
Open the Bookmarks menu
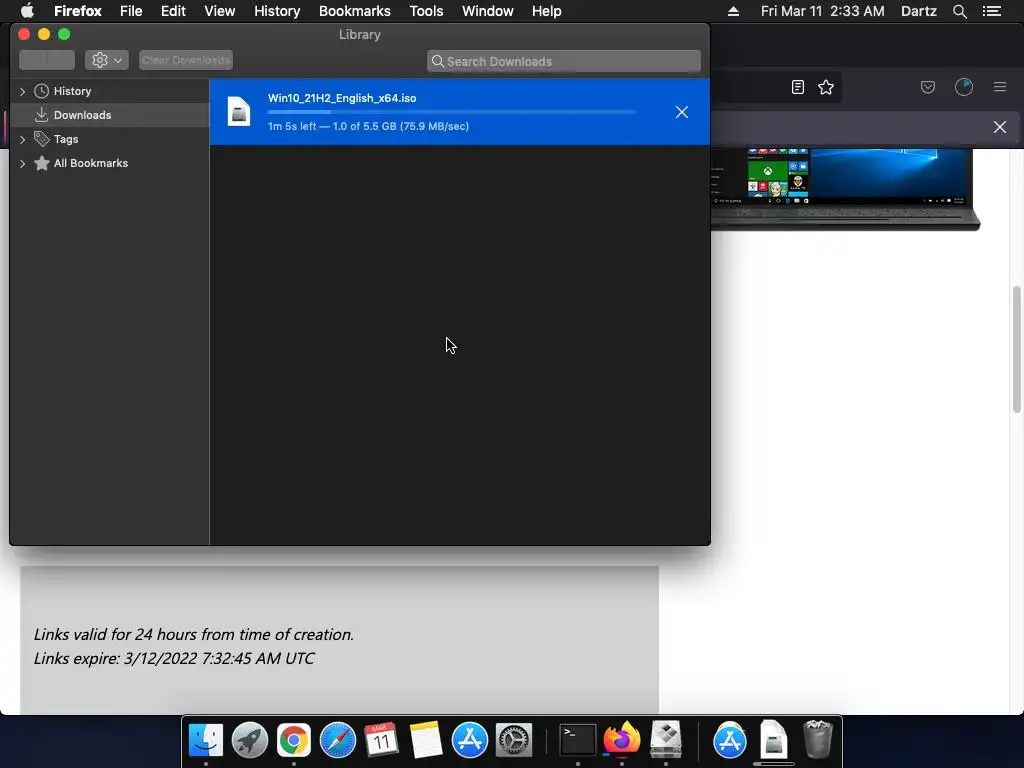tap(355, 11)
